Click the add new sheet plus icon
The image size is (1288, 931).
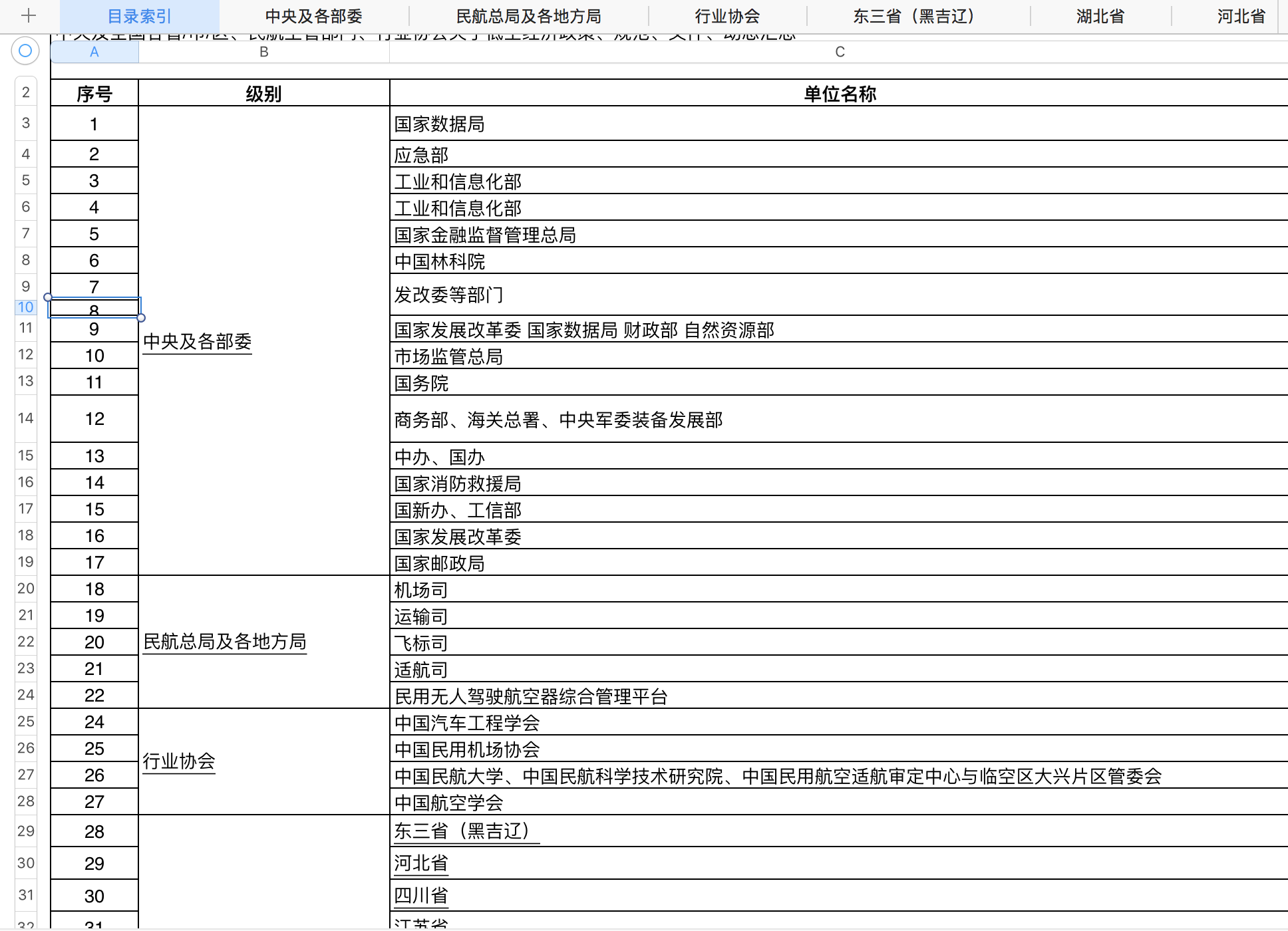pos(28,16)
